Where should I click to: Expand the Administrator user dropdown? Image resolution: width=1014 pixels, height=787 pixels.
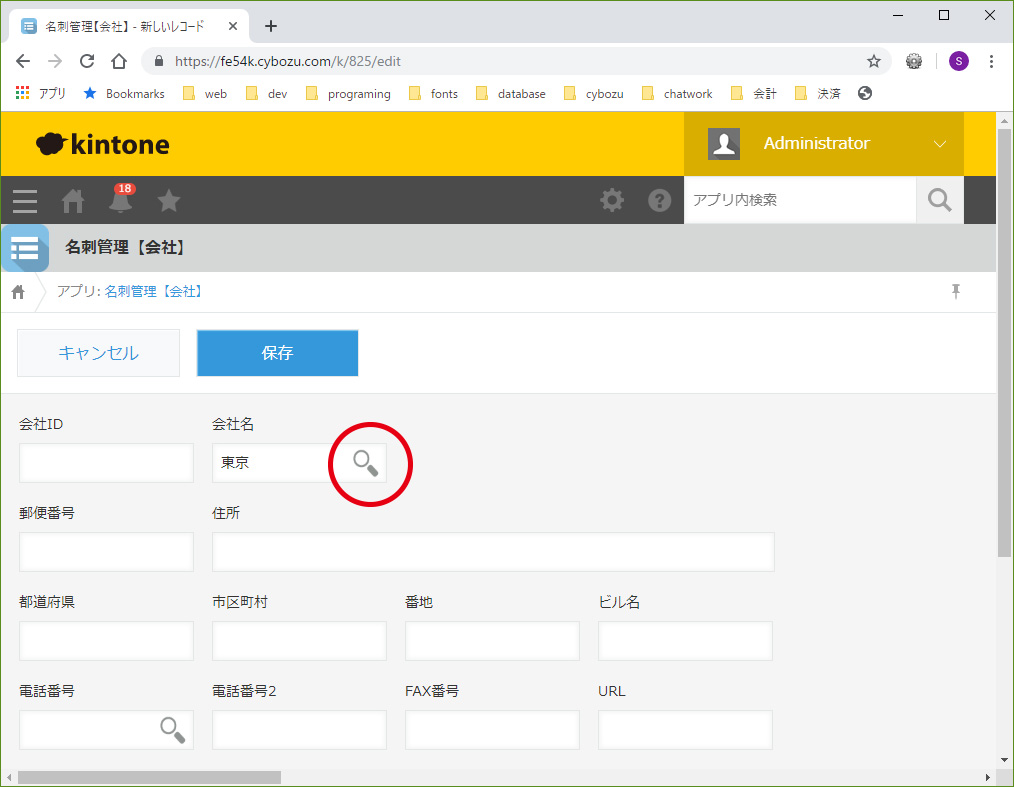coord(940,144)
